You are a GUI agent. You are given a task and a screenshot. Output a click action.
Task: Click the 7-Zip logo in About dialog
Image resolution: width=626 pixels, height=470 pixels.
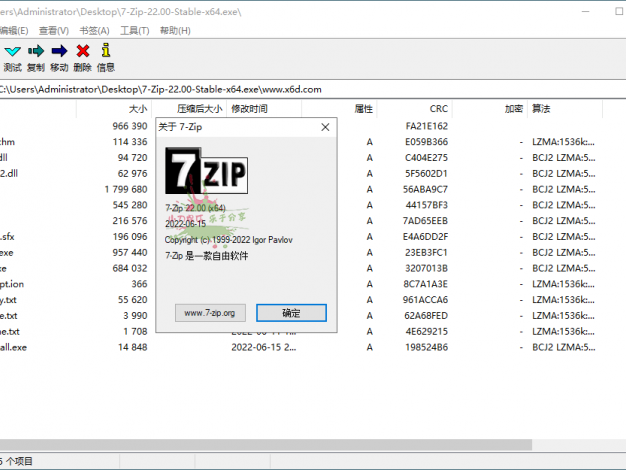pyautogui.click(x=206, y=171)
